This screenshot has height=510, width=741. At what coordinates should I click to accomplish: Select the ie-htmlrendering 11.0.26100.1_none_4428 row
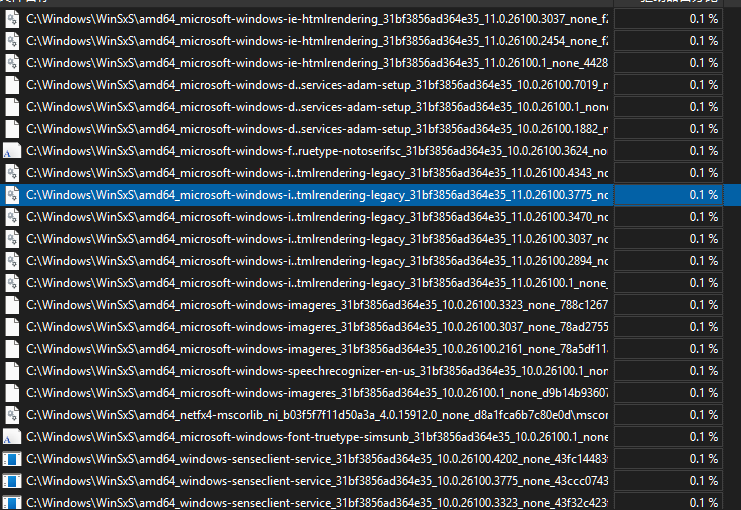pos(316,63)
